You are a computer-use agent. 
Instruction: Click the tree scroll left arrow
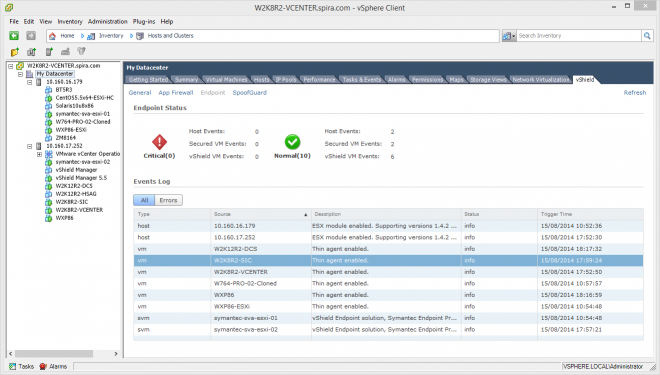11,354
